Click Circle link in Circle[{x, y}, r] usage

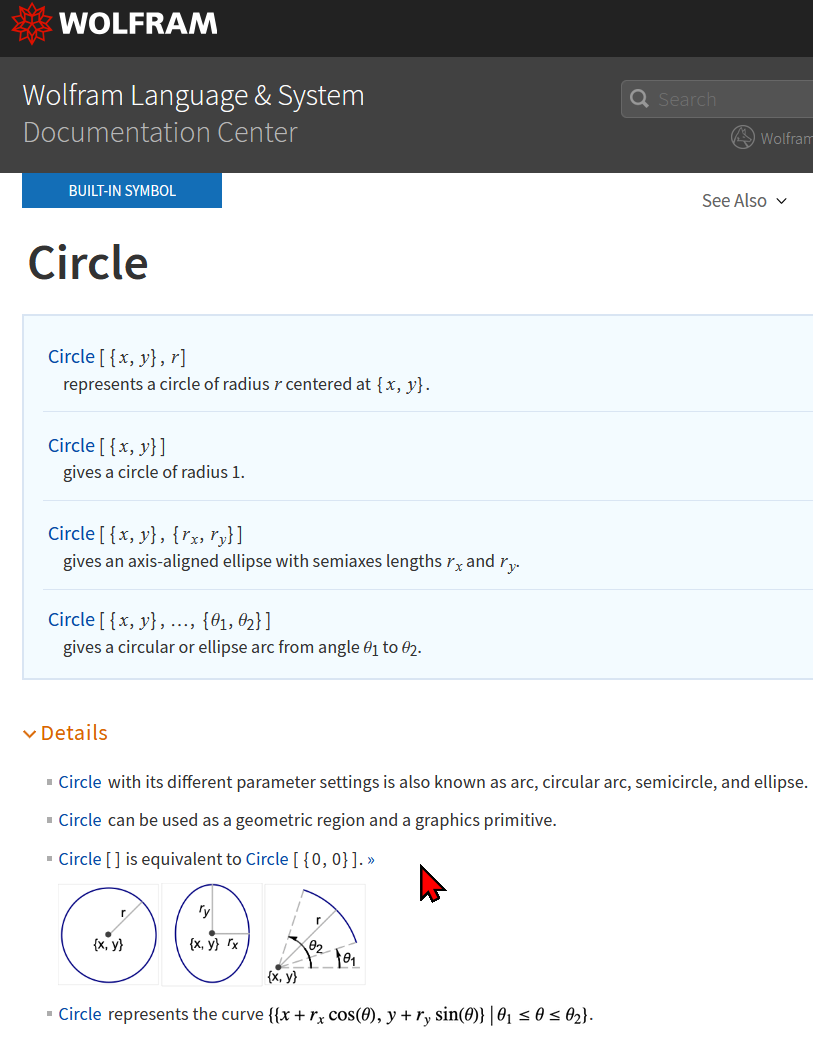point(72,357)
